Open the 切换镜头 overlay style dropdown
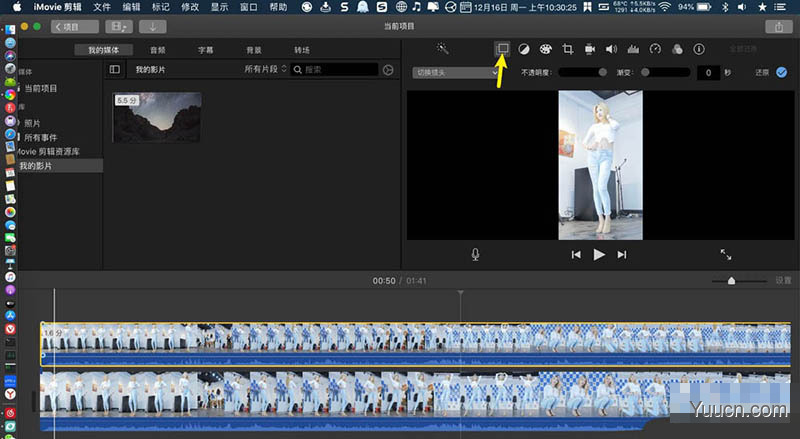Viewport: 800px width, 439px height. point(455,72)
